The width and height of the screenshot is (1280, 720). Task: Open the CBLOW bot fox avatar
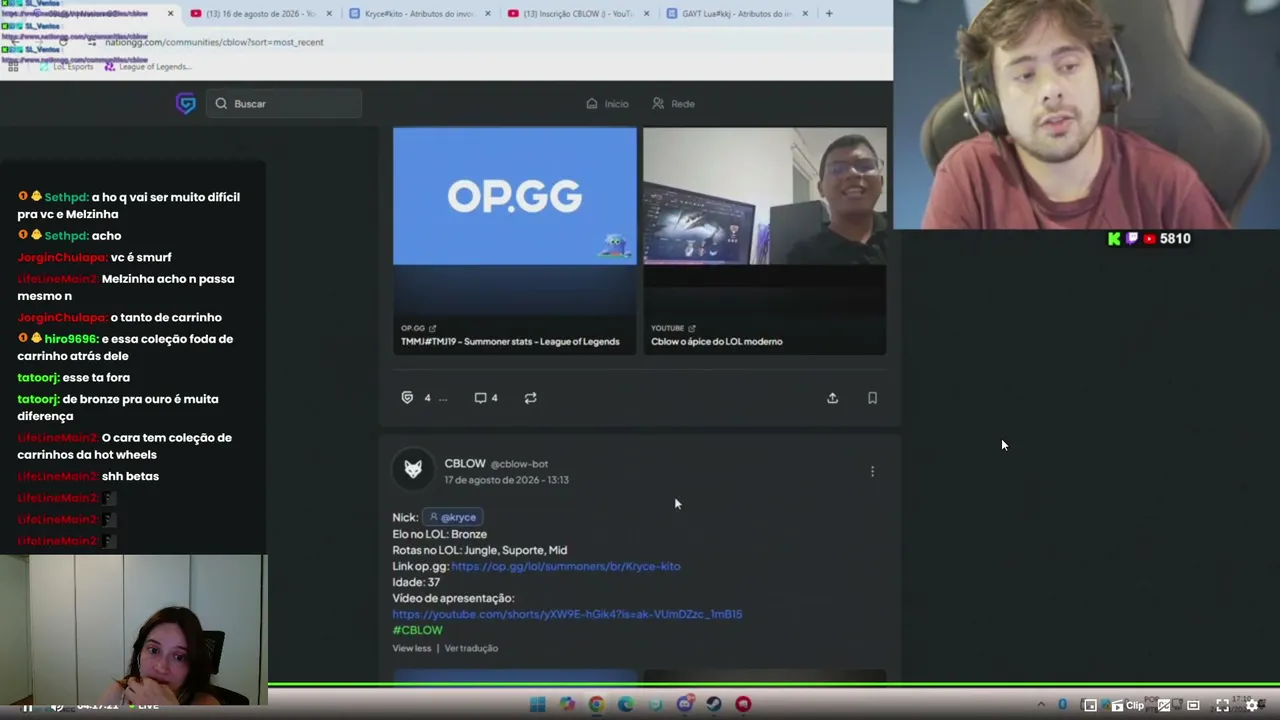tap(413, 470)
